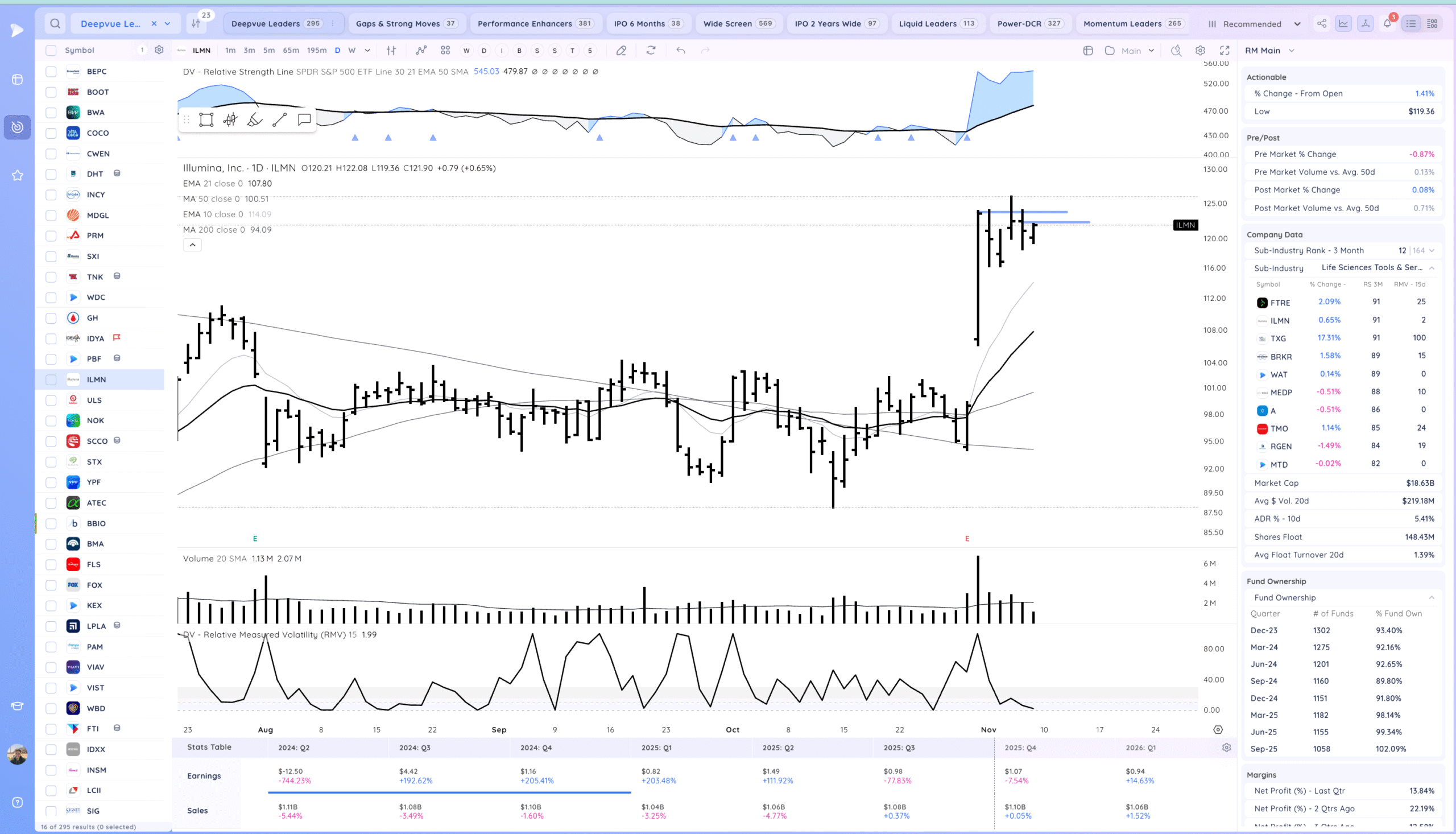Click the undo arrow icon

(681, 51)
